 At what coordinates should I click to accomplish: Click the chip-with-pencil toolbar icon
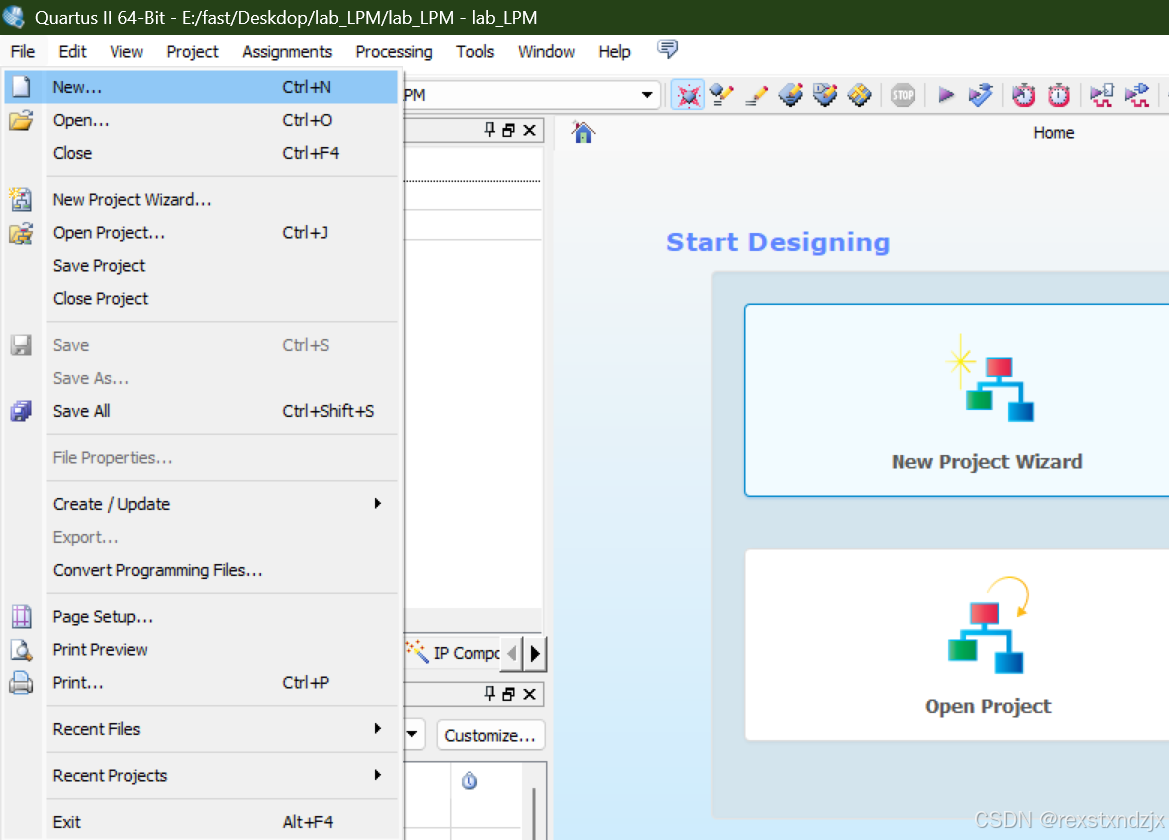(x=790, y=95)
